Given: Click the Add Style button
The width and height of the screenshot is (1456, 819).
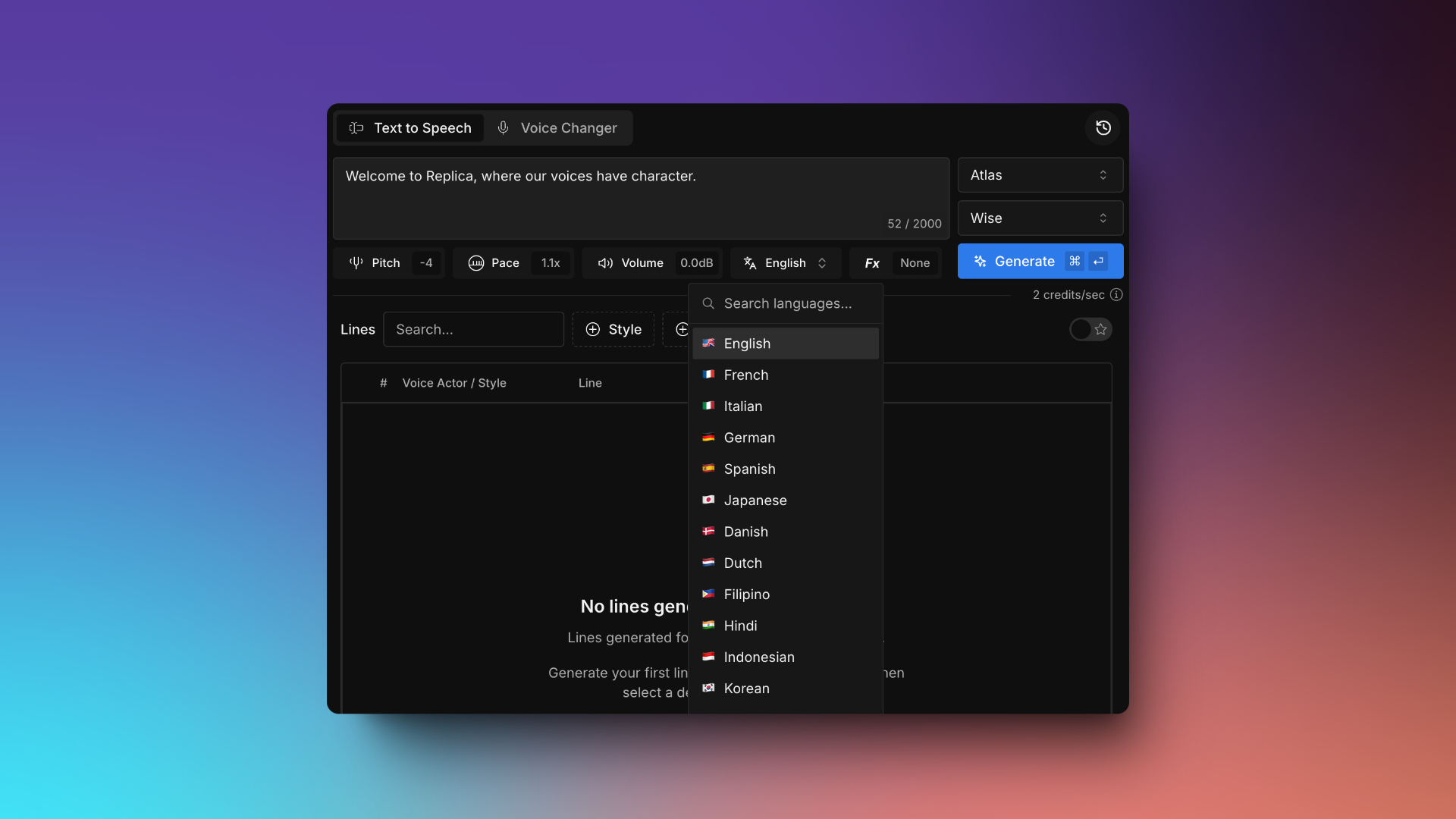Looking at the screenshot, I should pyautogui.click(x=613, y=328).
